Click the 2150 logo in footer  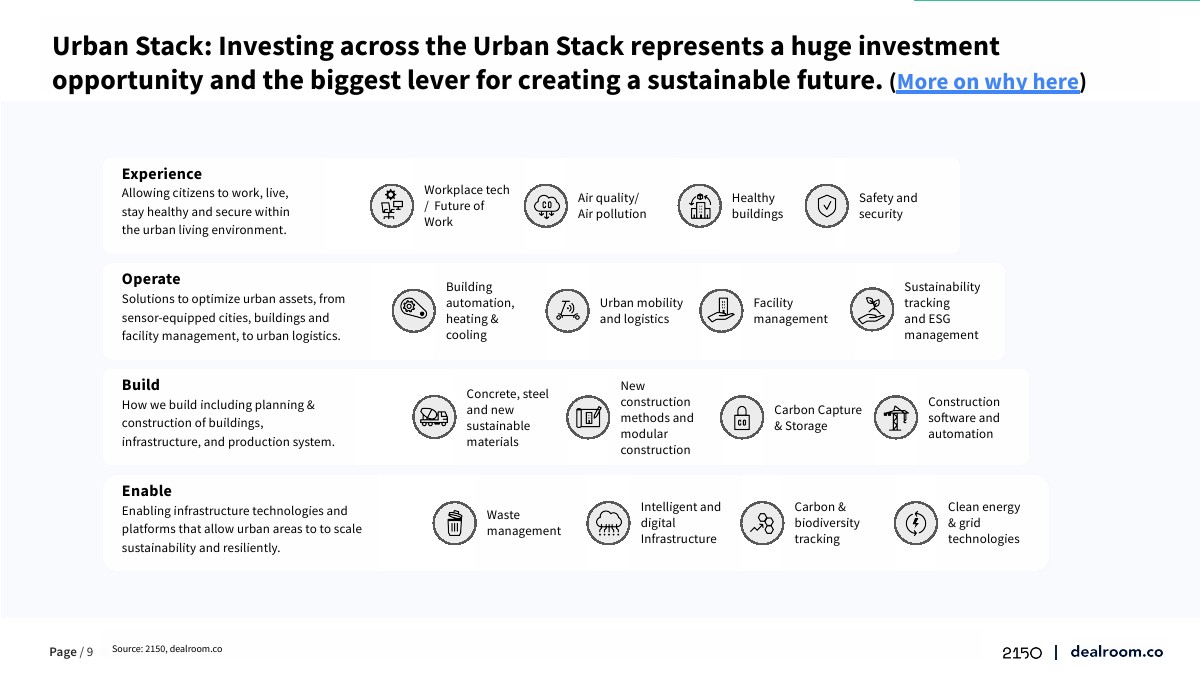click(1022, 653)
